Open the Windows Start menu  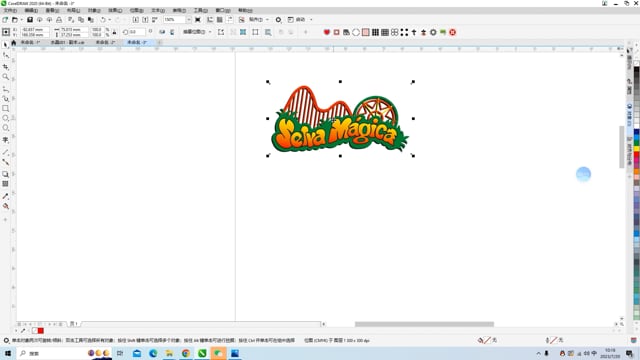point(7,353)
